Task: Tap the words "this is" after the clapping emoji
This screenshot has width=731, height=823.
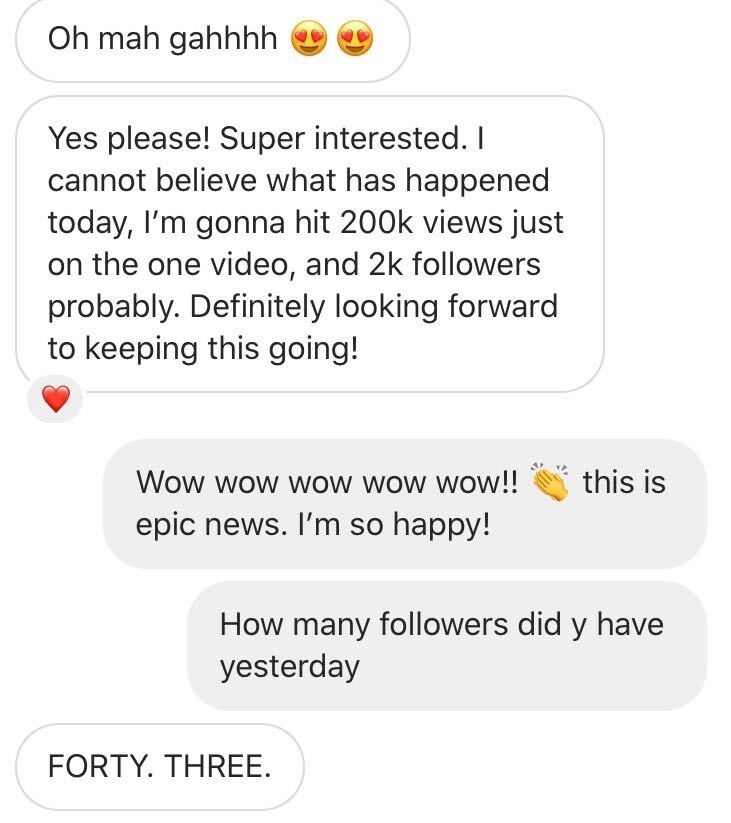Action: pos(624,483)
